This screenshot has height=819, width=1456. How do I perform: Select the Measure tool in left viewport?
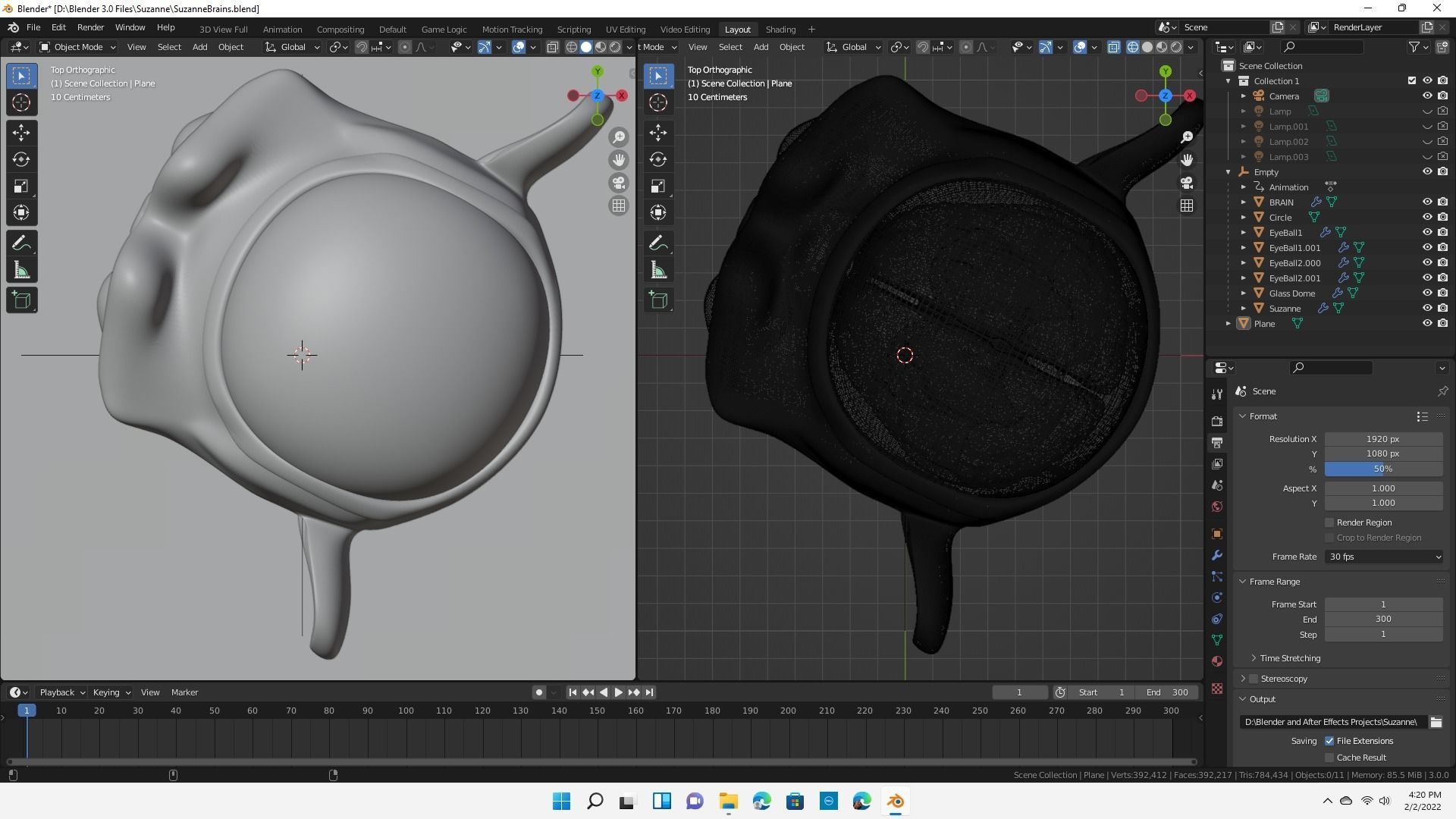21,271
